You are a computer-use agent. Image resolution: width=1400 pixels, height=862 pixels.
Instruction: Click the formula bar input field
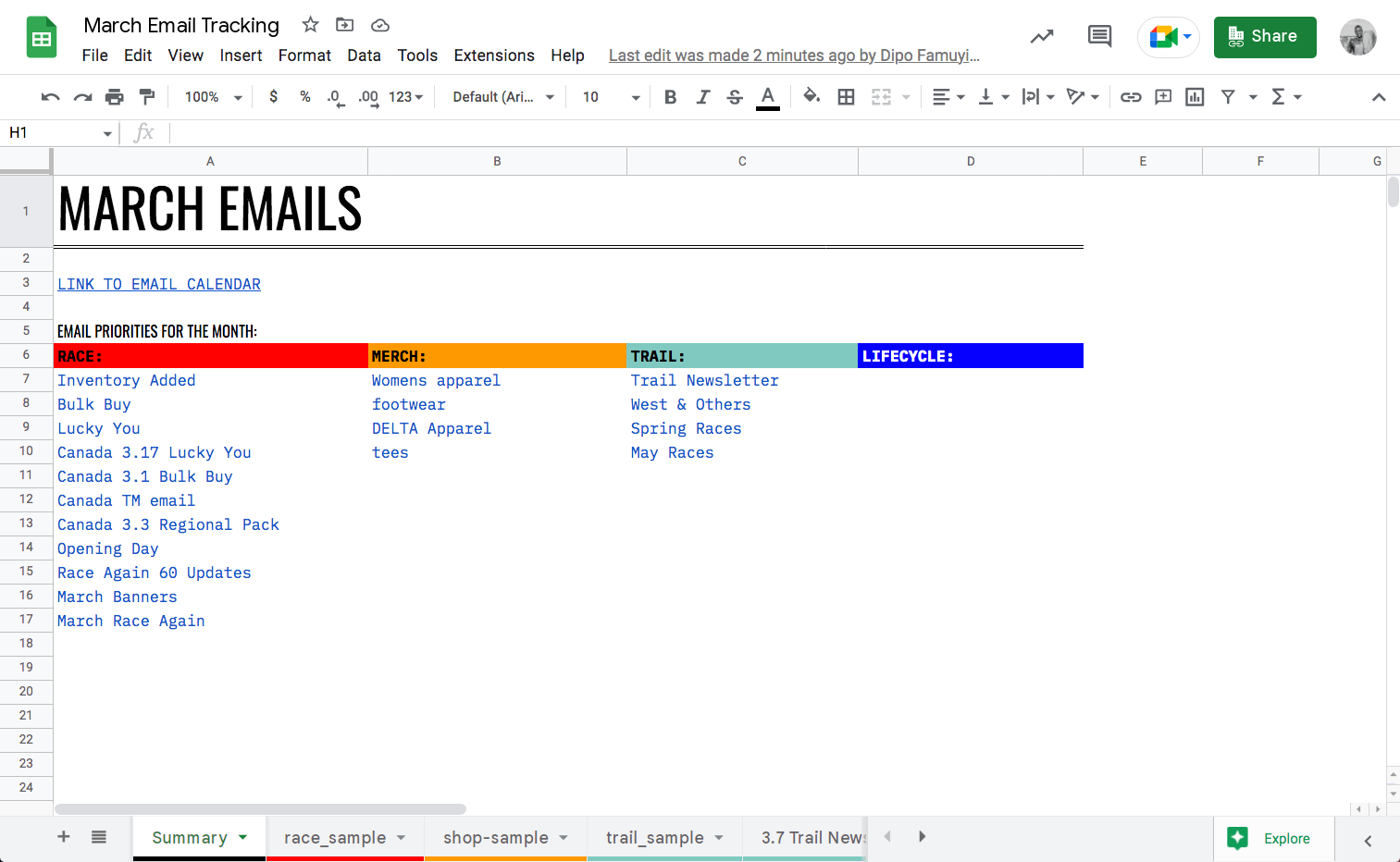click(x=740, y=133)
